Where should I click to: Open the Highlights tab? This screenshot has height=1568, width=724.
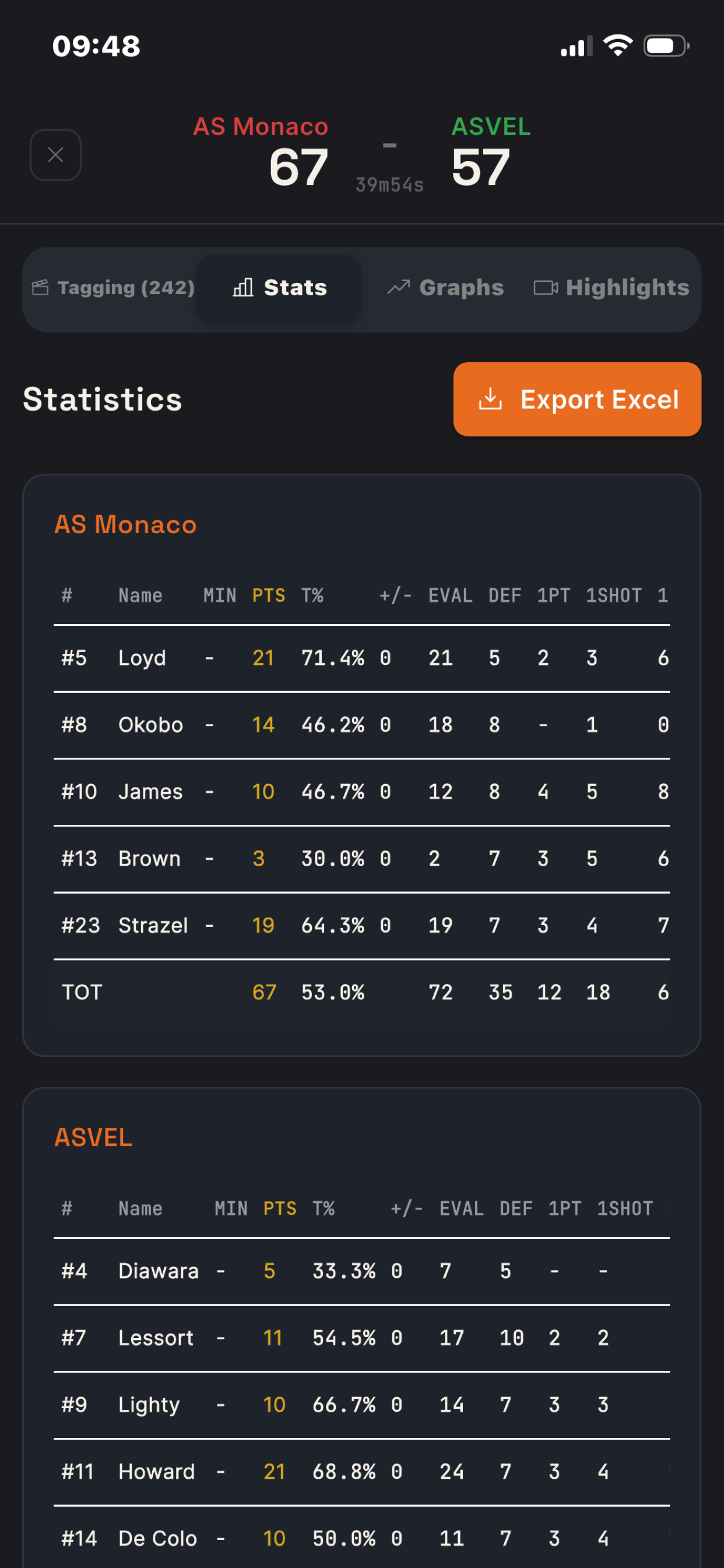click(x=611, y=288)
